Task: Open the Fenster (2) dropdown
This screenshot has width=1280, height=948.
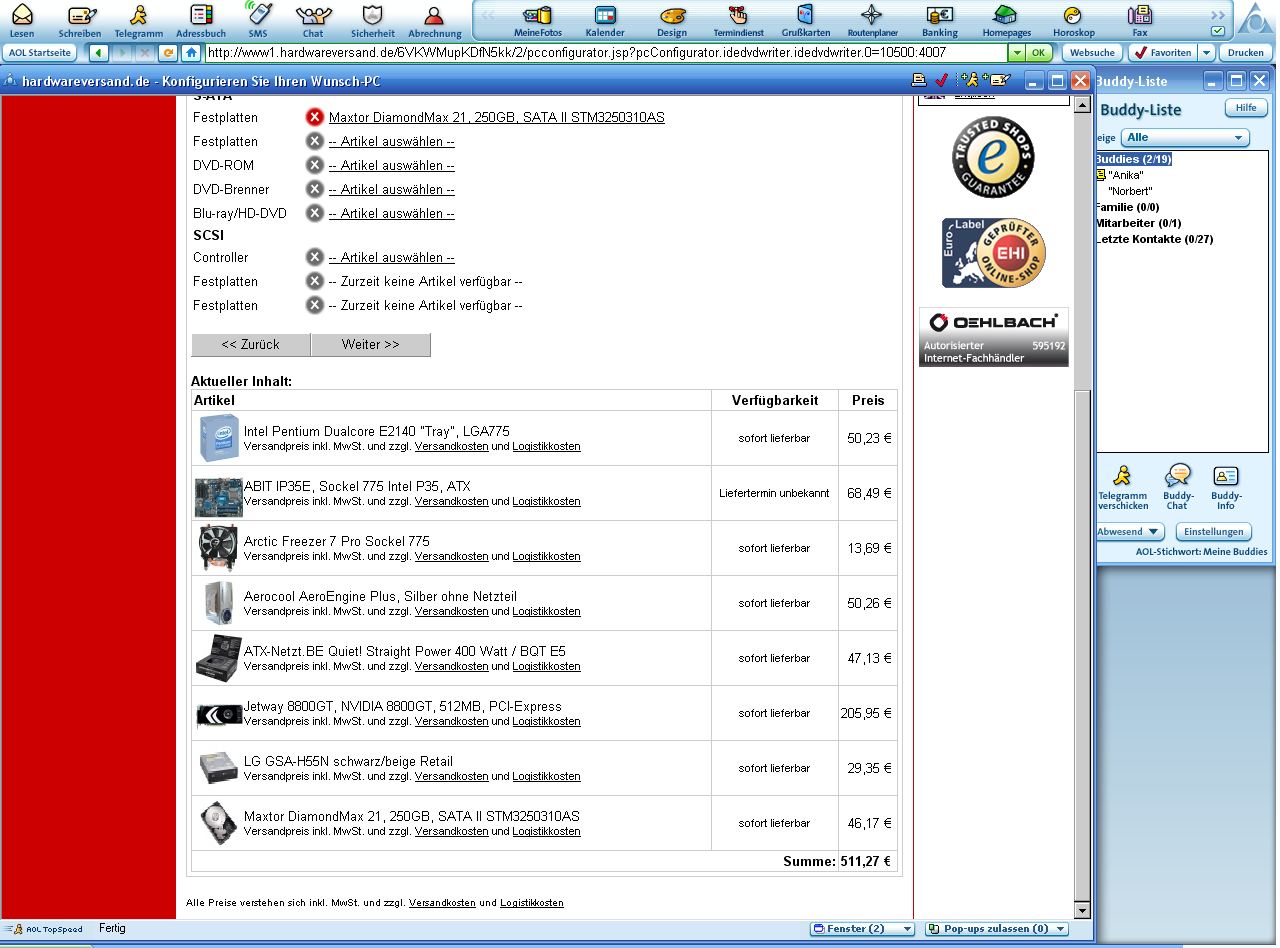Action: (862, 929)
